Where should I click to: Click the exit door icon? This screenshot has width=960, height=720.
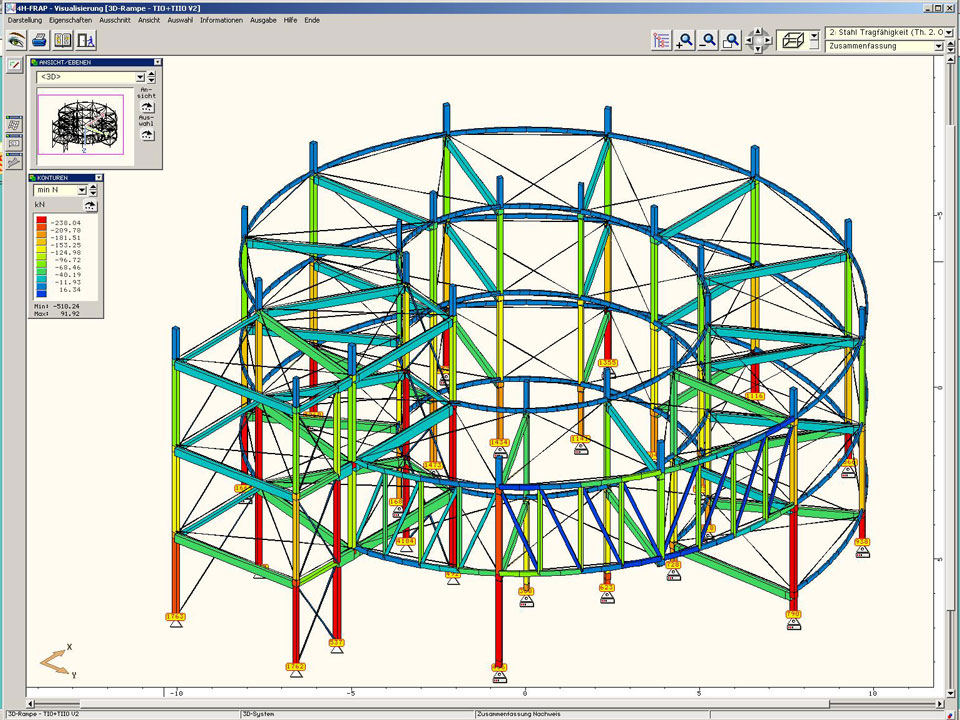tap(87, 41)
